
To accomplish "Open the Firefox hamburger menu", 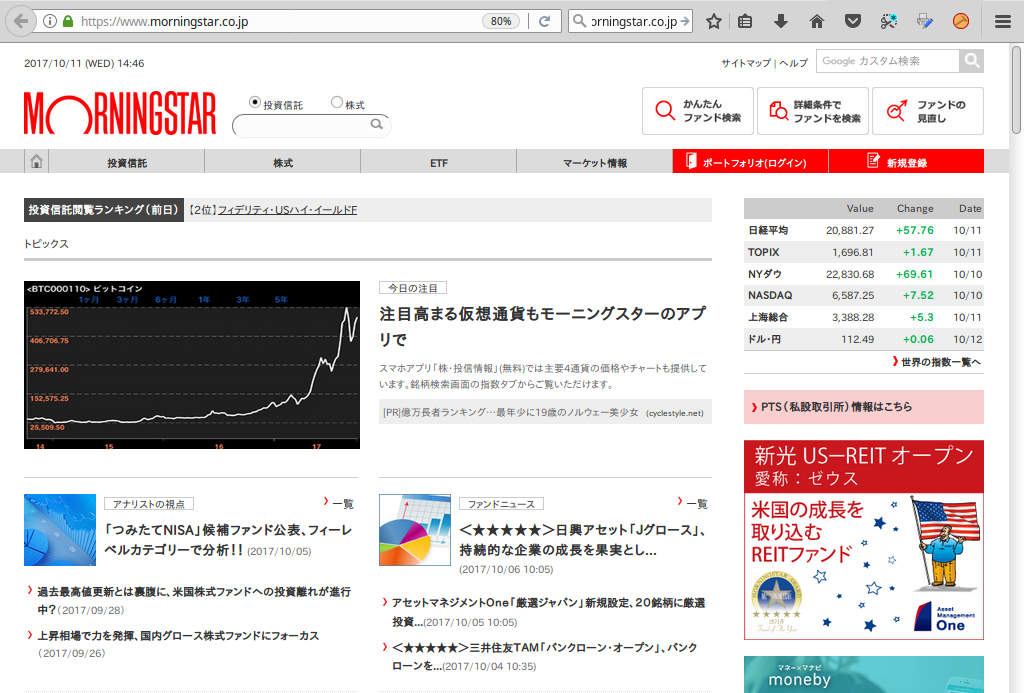I will click(x=1003, y=22).
